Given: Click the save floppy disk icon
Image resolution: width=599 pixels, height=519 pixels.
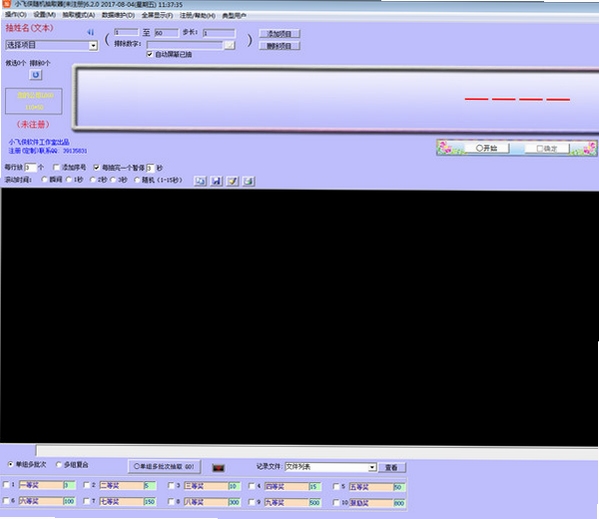Looking at the screenshot, I should click(x=217, y=181).
